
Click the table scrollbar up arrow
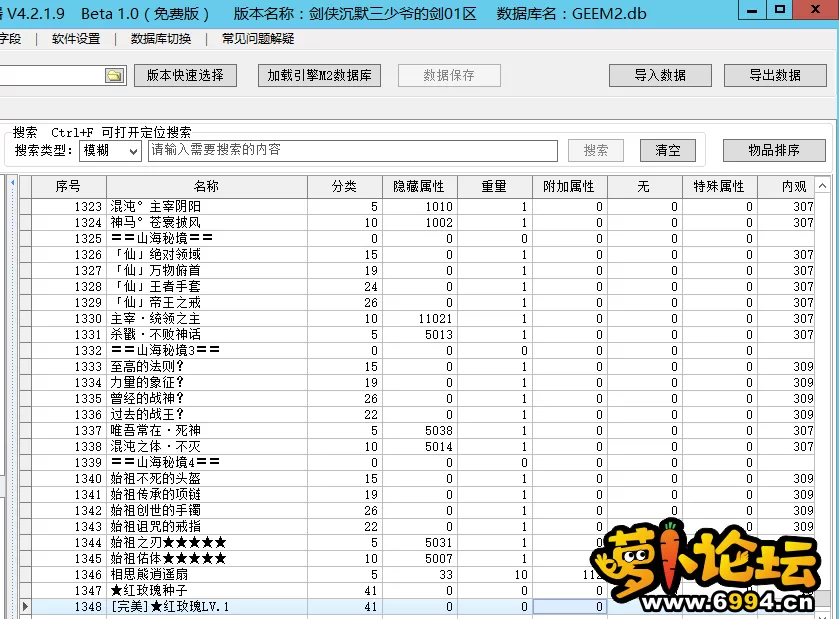pos(822,186)
